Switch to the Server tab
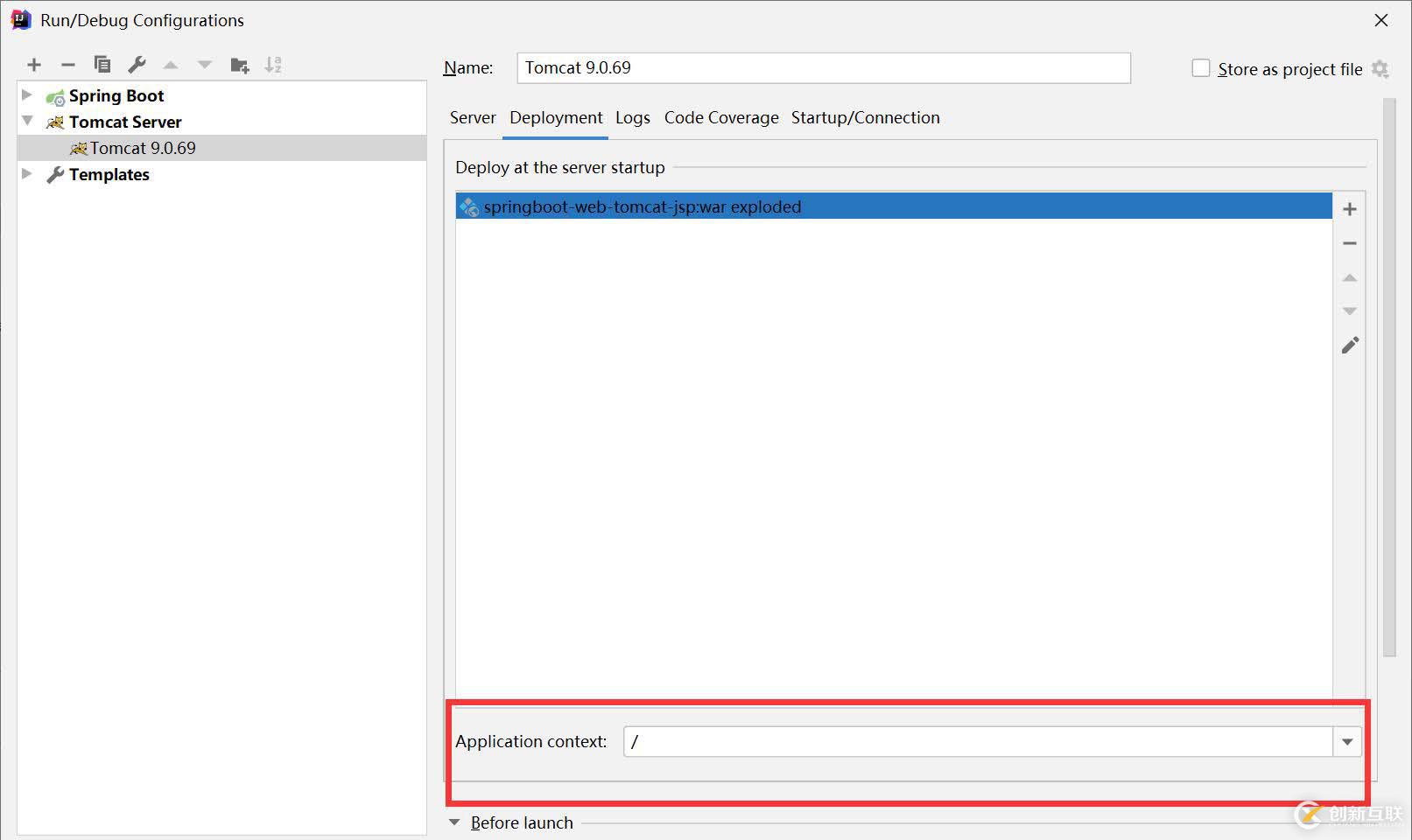 point(473,118)
